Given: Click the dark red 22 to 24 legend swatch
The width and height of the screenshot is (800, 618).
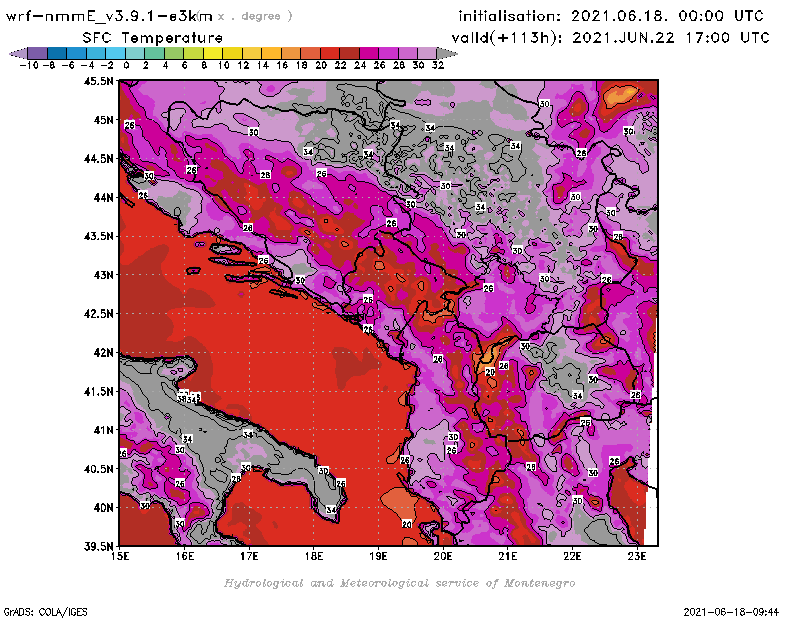Looking at the screenshot, I should (349, 54).
